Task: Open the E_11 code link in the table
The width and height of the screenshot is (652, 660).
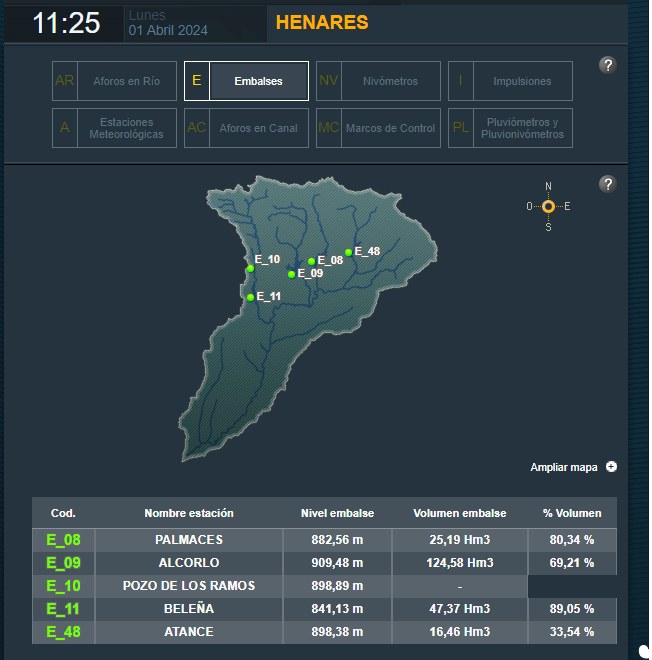Action: coord(63,609)
